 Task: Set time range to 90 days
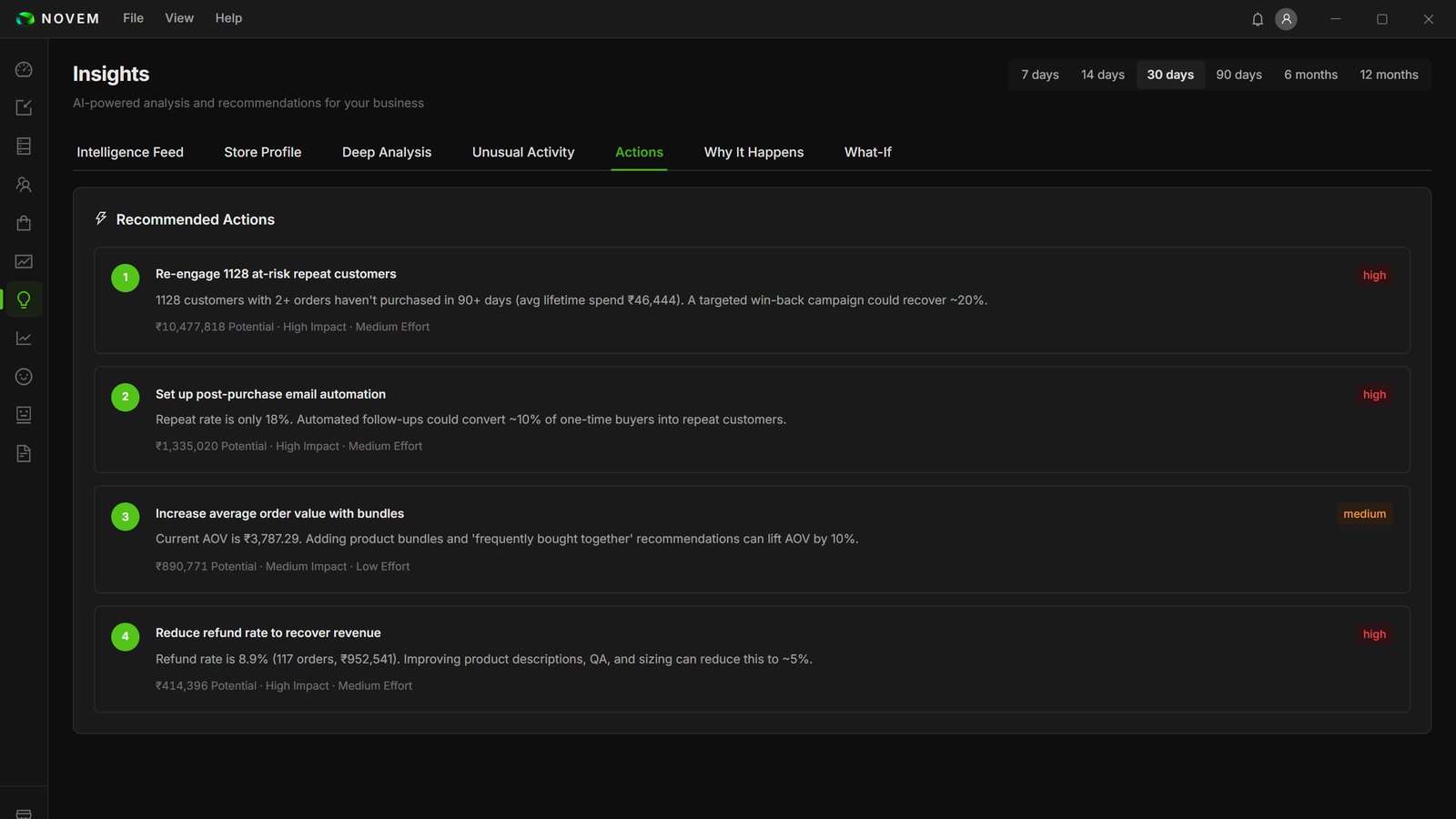pos(1239,75)
